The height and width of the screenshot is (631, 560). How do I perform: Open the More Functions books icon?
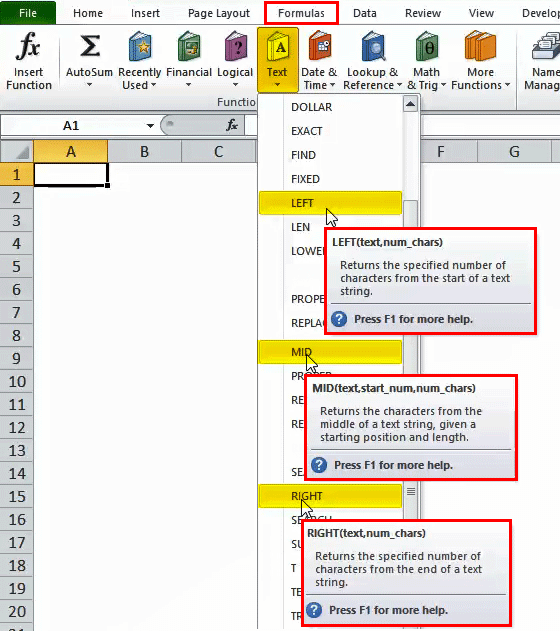coord(480,46)
